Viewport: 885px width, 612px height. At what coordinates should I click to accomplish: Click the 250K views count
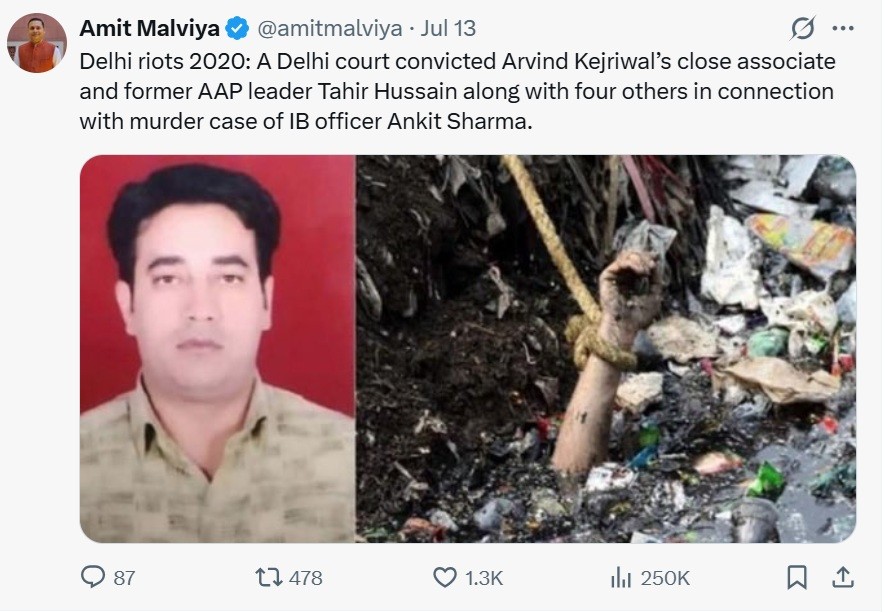pyautogui.click(x=665, y=578)
